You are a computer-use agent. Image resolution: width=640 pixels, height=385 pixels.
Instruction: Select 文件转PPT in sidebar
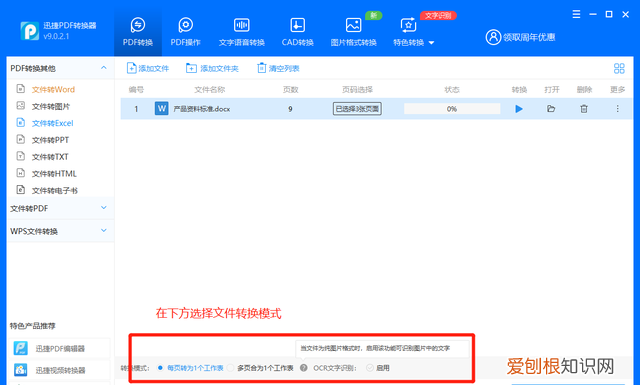pos(50,140)
